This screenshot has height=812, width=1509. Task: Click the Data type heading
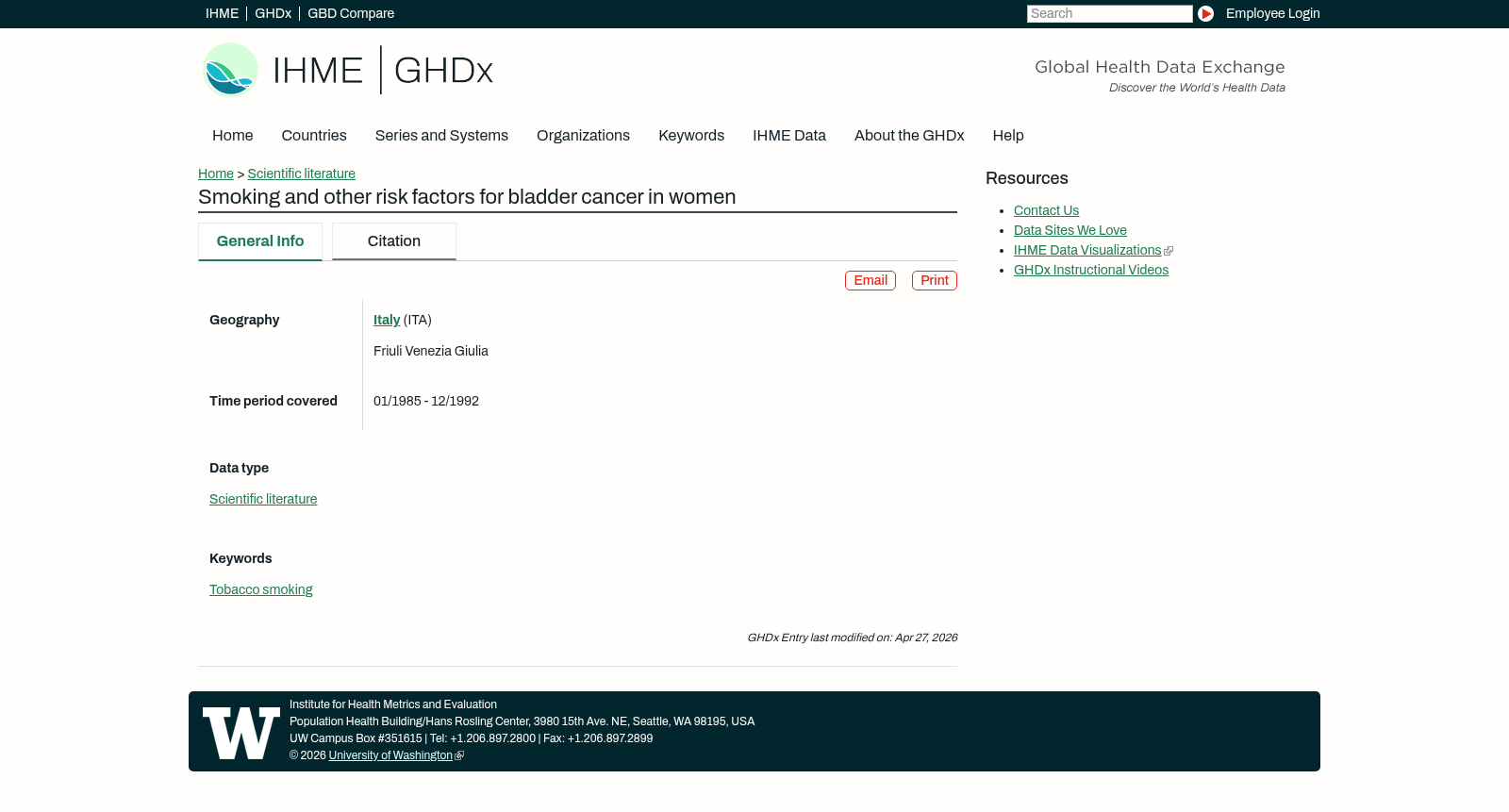[x=239, y=469]
